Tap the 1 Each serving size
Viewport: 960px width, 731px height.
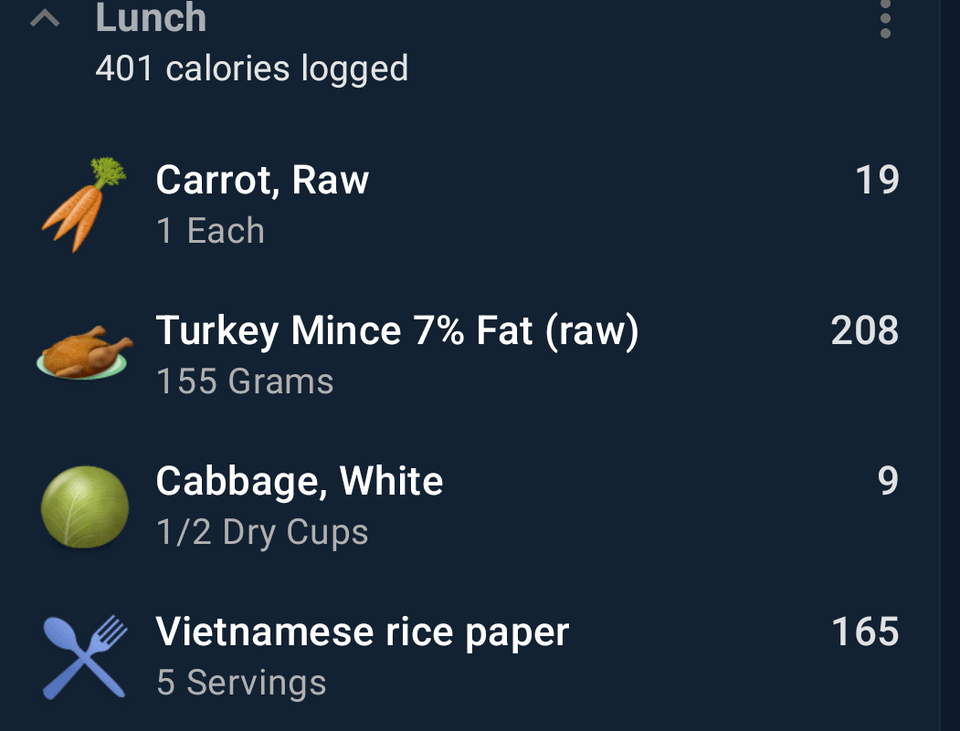click(210, 231)
